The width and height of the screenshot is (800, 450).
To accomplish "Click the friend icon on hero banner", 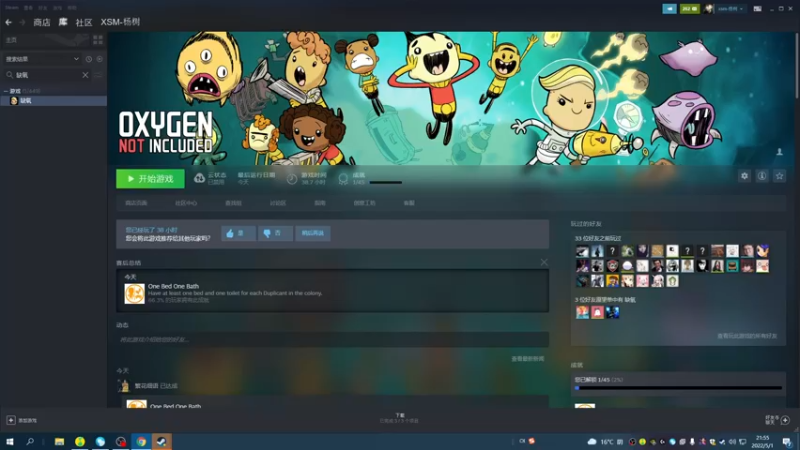I will 779,152.
